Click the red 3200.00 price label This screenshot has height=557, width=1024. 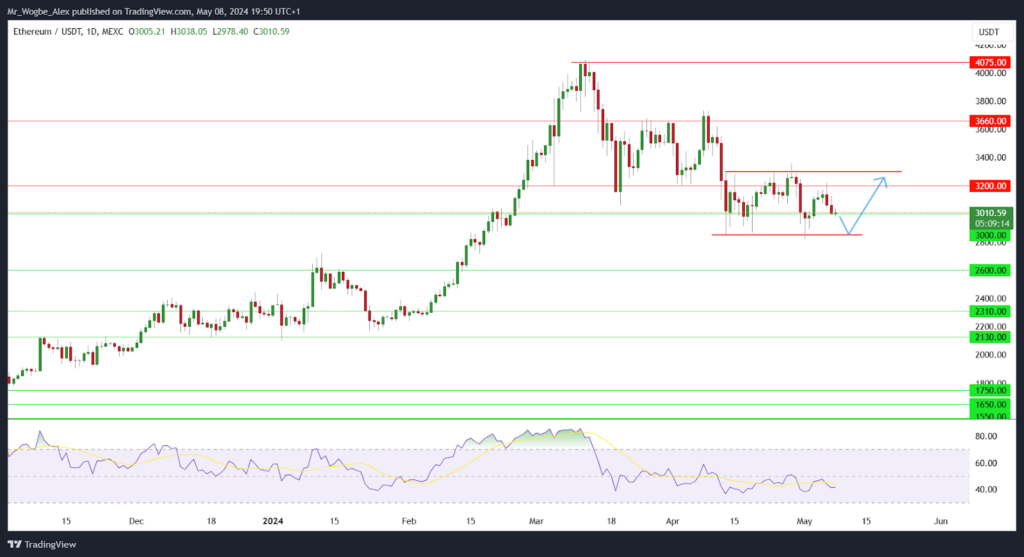[990, 186]
